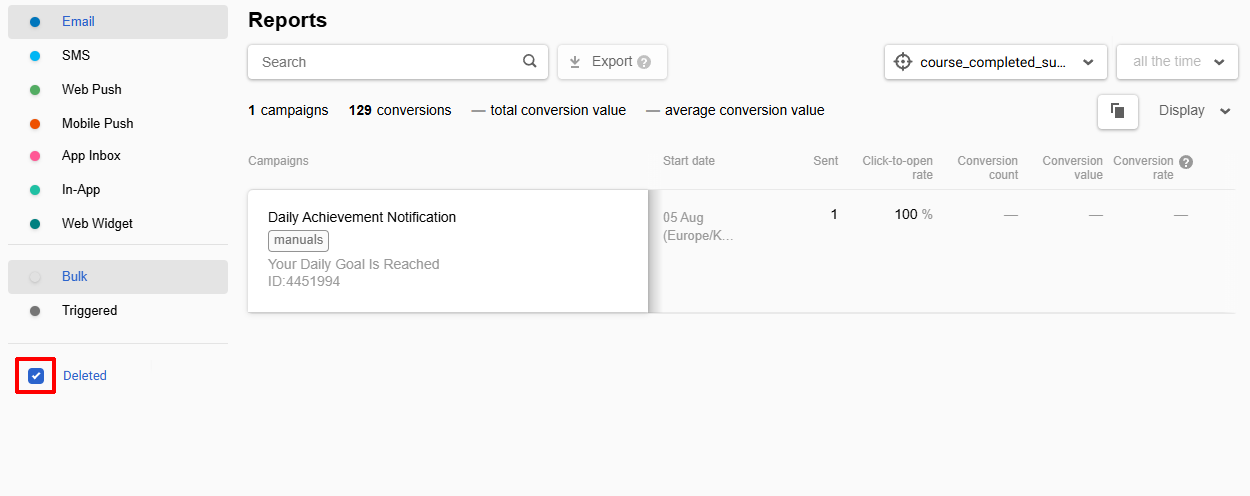Screen dimensions: 1250x496
Task: Click the Conversion rate help icon
Action: click(1186, 162)
